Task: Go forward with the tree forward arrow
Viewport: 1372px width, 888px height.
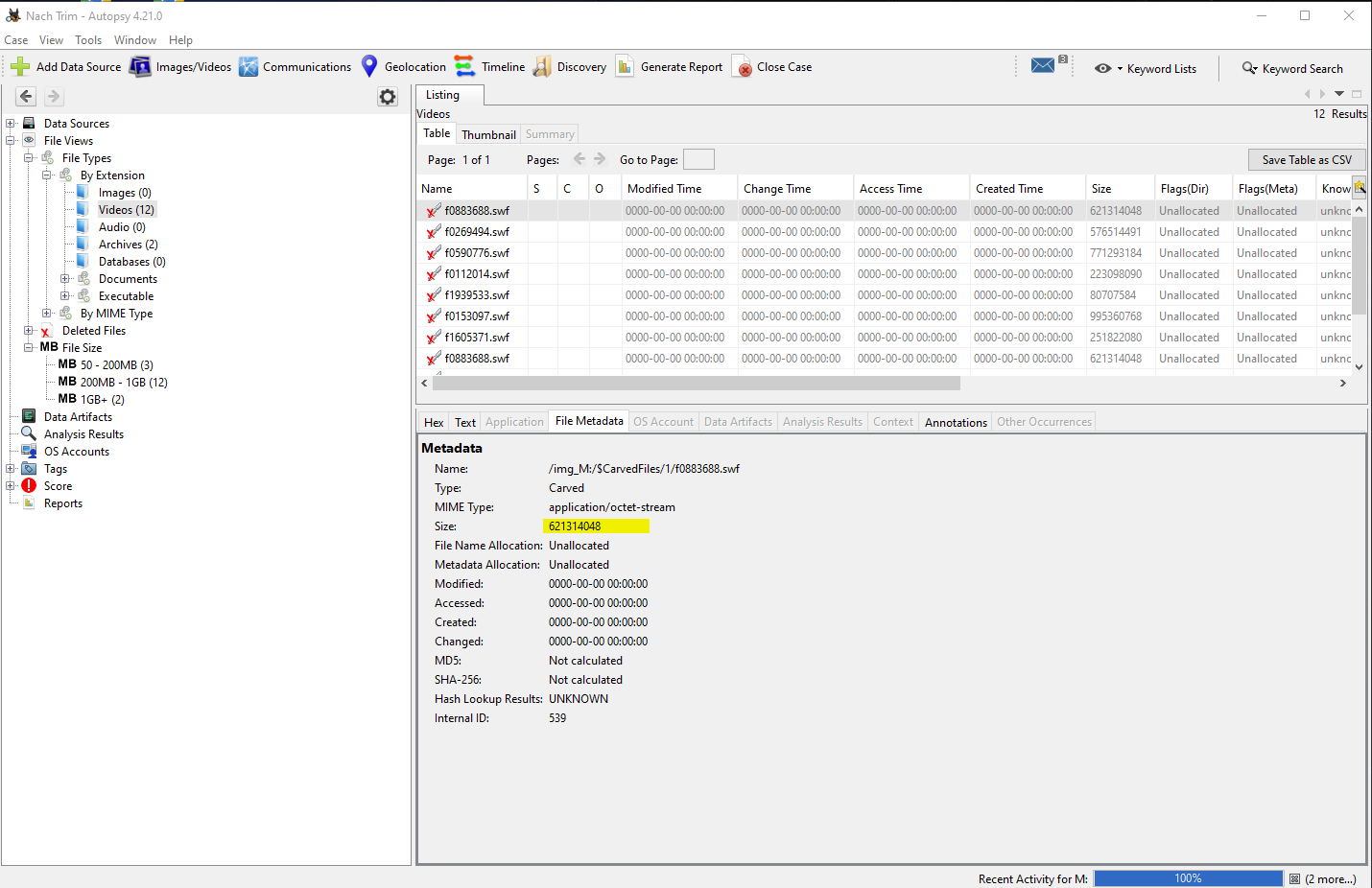Action: 54,96
